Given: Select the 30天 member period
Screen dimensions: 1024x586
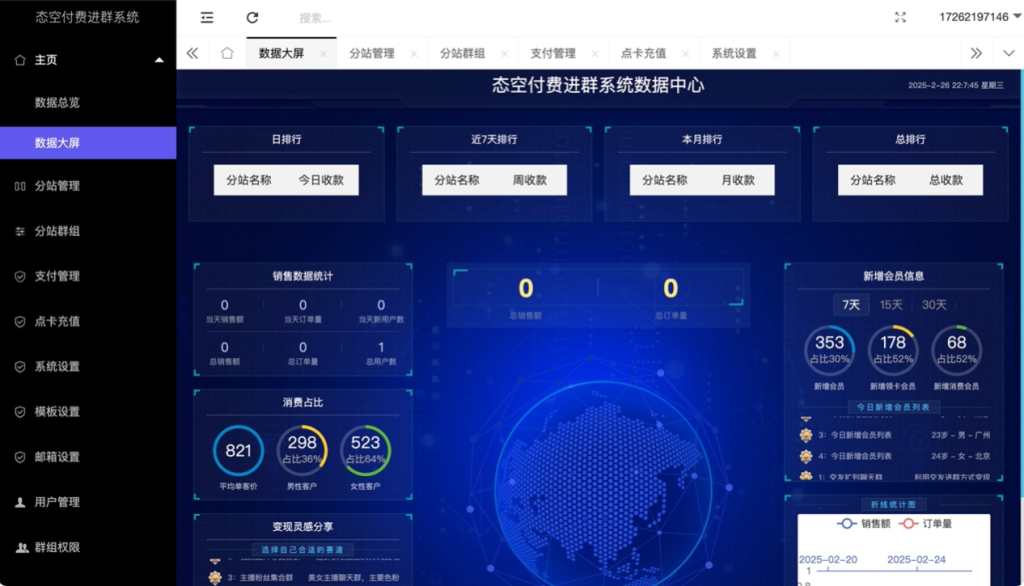Looking at the screenshot, I should point(934,305).
